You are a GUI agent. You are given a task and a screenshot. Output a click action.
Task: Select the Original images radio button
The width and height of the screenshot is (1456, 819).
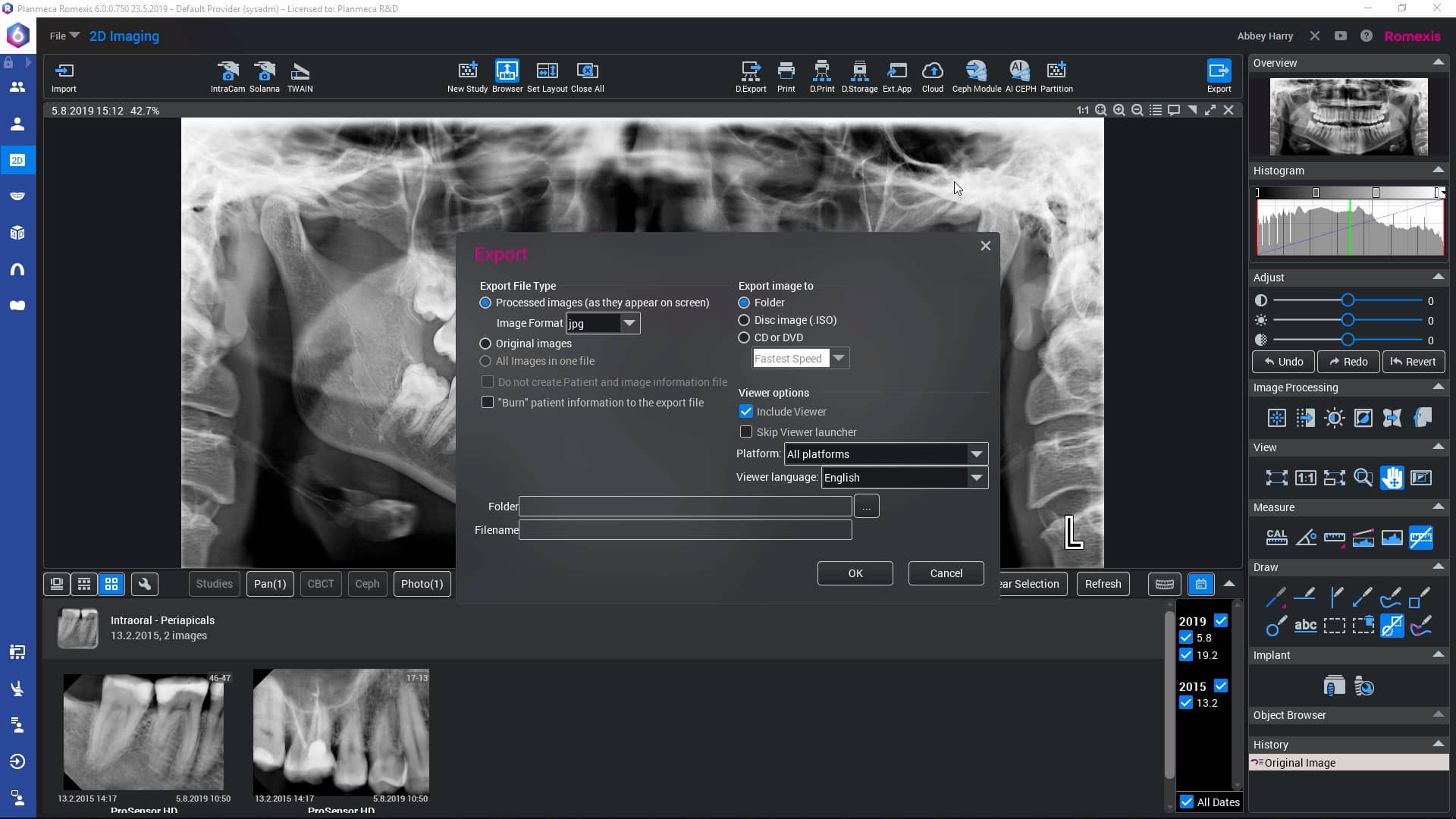pyautogui.click(x=485, y=344)
